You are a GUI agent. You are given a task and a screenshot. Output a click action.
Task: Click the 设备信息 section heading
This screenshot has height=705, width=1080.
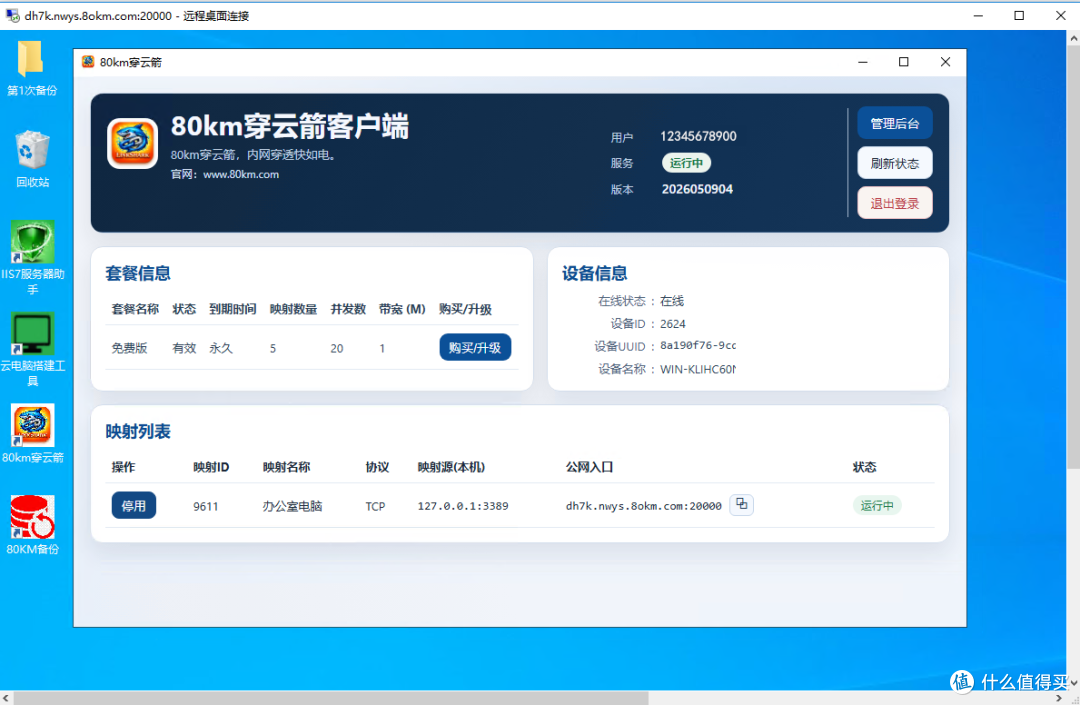tap(594, 273)
